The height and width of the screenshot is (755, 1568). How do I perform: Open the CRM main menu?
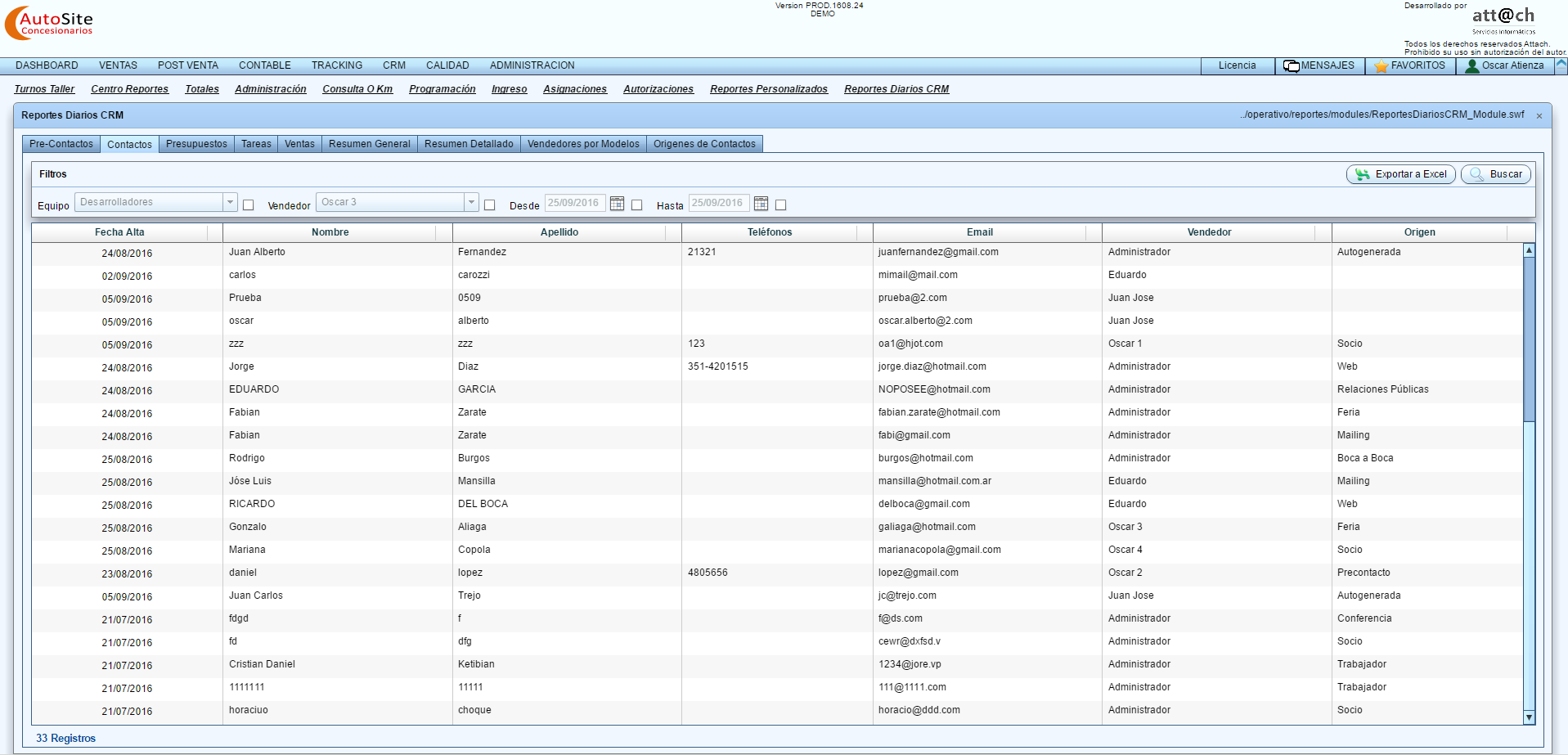click(x=394, y=65)
